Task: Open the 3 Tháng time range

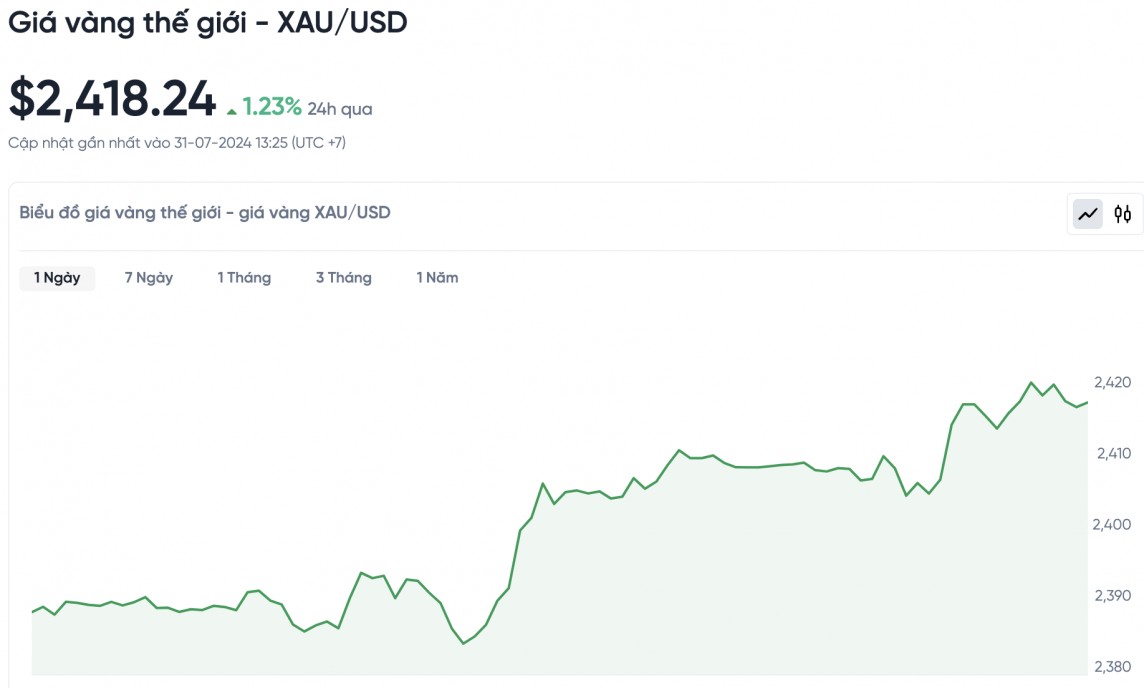Action: (x=343, y=278)
